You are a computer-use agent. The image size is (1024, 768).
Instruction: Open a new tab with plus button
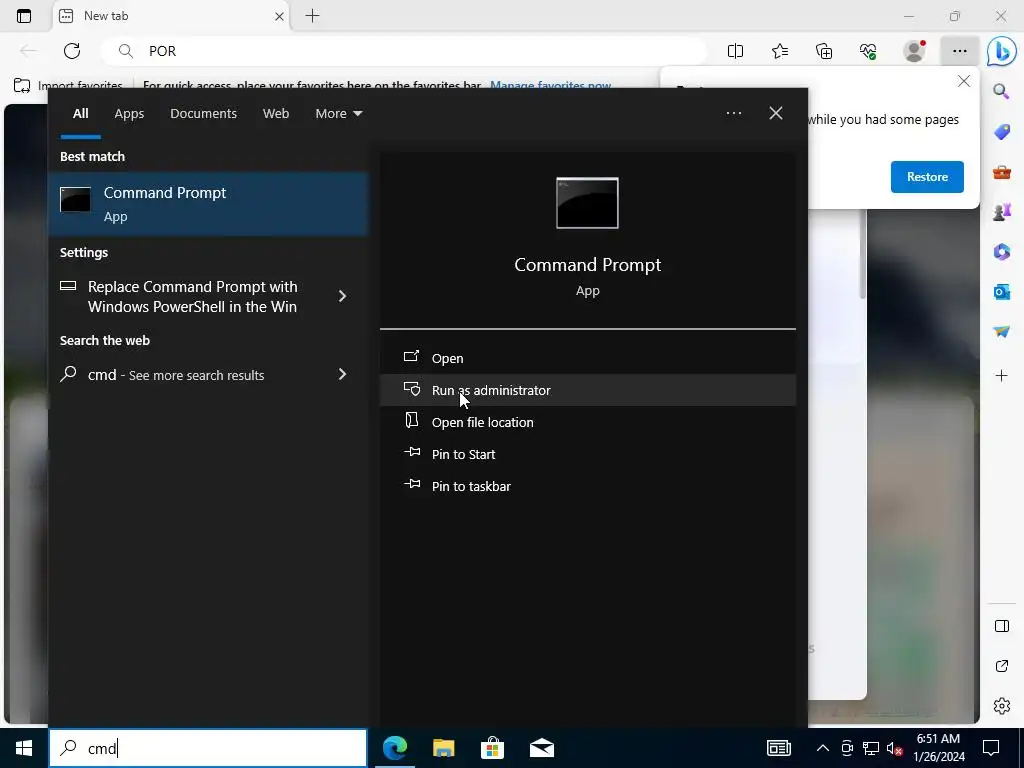(312, 16)
